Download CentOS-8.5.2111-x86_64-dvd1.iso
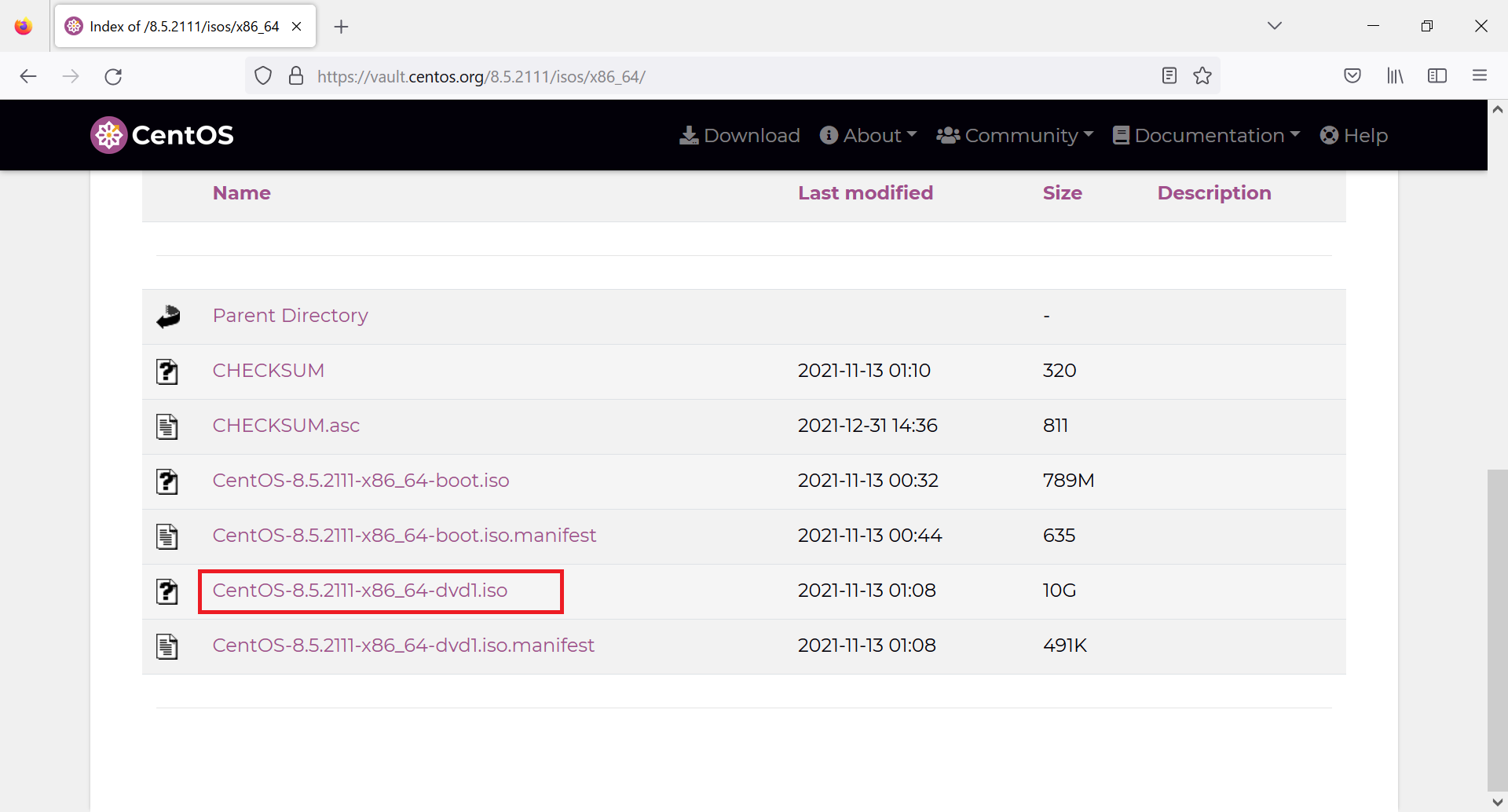 pyautogui.click(x=361, y=591)
